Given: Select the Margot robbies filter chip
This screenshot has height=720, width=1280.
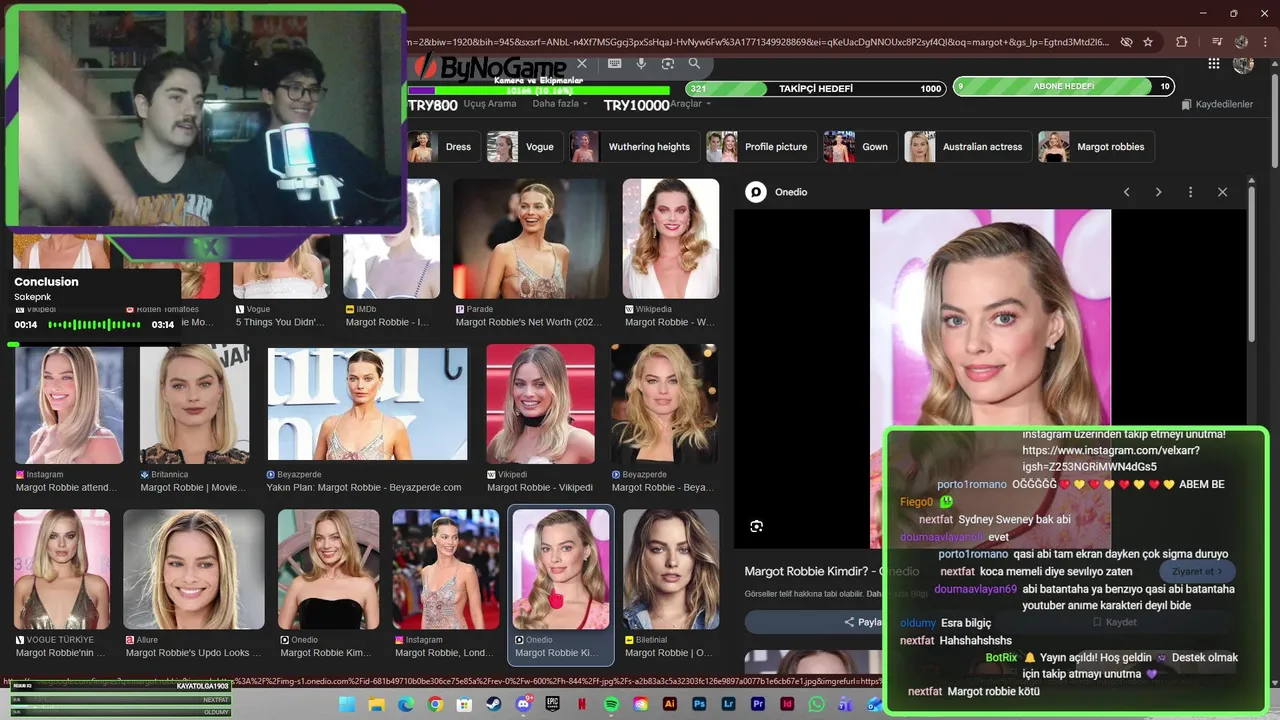Looking at the screenshot, I should (x=1096, y=147).
